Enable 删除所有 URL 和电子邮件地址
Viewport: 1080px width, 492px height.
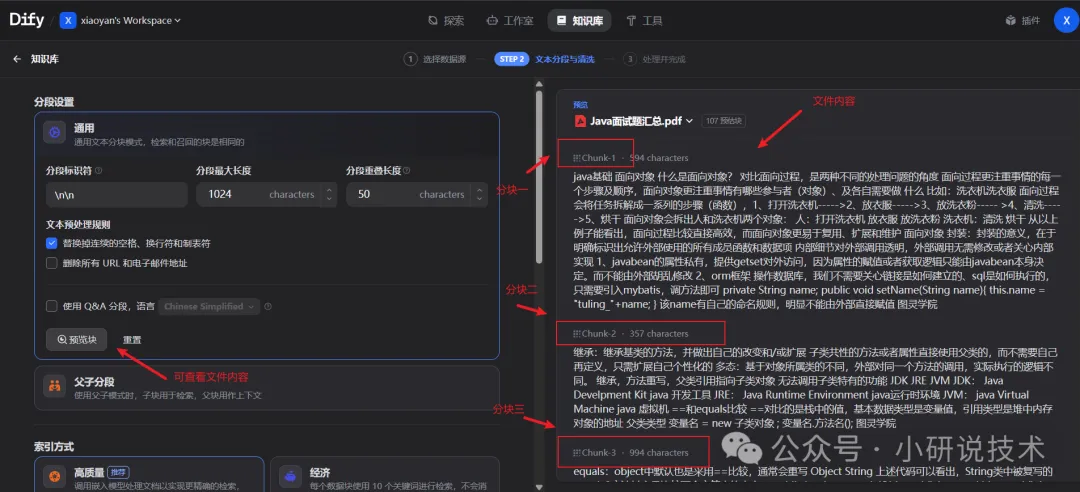[52, 263]
